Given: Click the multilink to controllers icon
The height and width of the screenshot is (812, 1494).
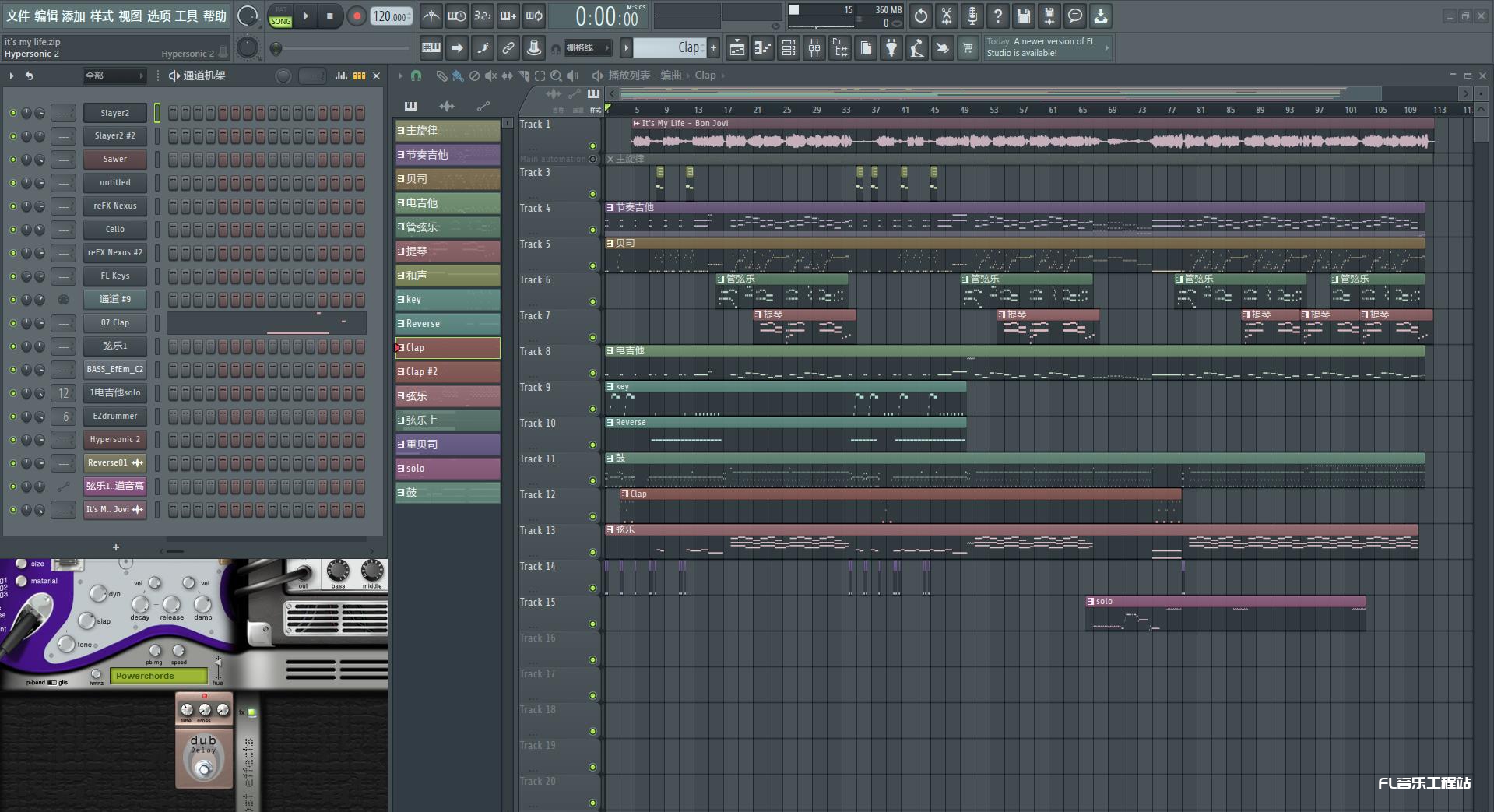Looking at the screenshot, I should 534,48.
